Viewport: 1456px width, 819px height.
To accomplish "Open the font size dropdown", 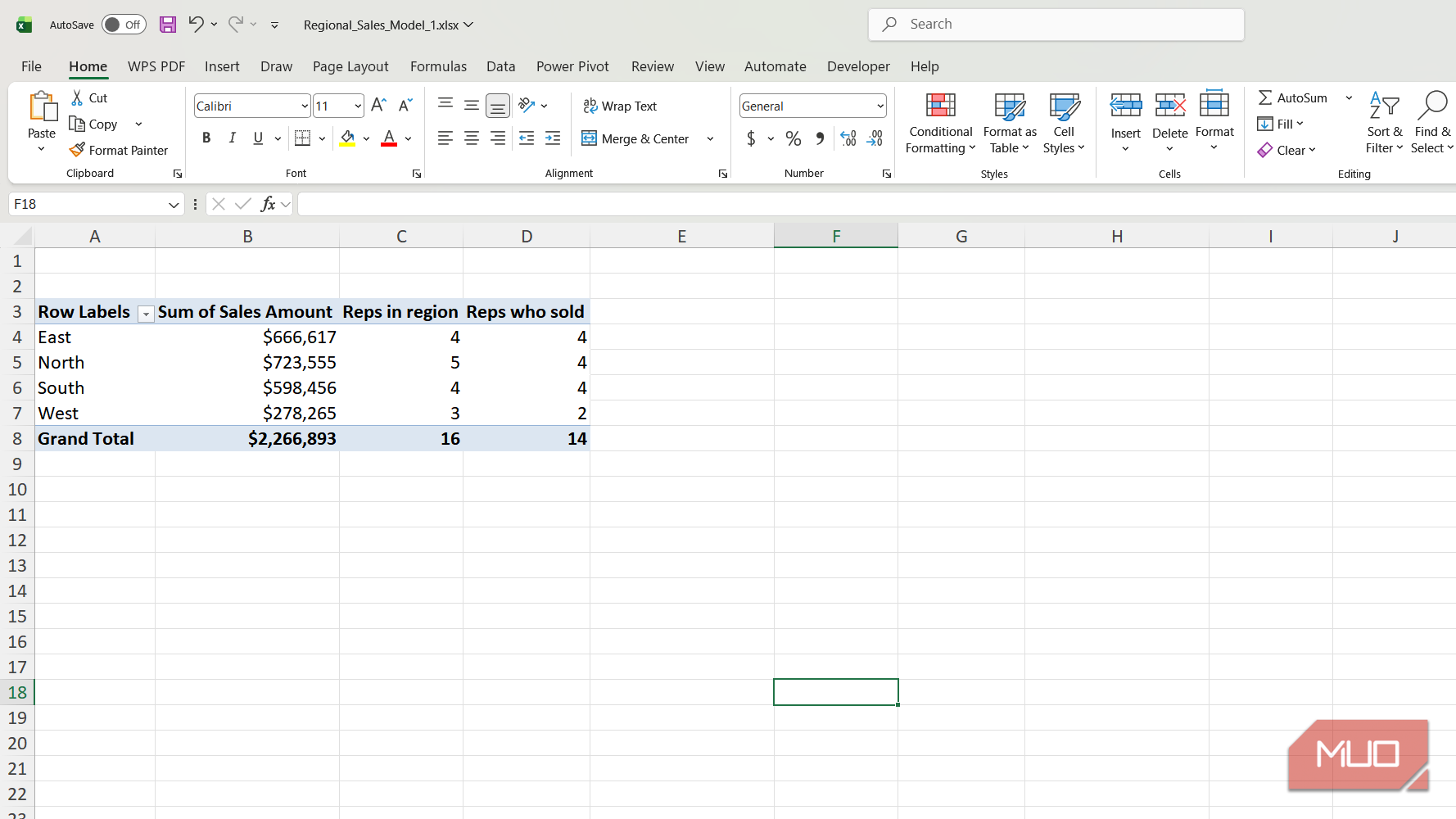I will point(358,106).
